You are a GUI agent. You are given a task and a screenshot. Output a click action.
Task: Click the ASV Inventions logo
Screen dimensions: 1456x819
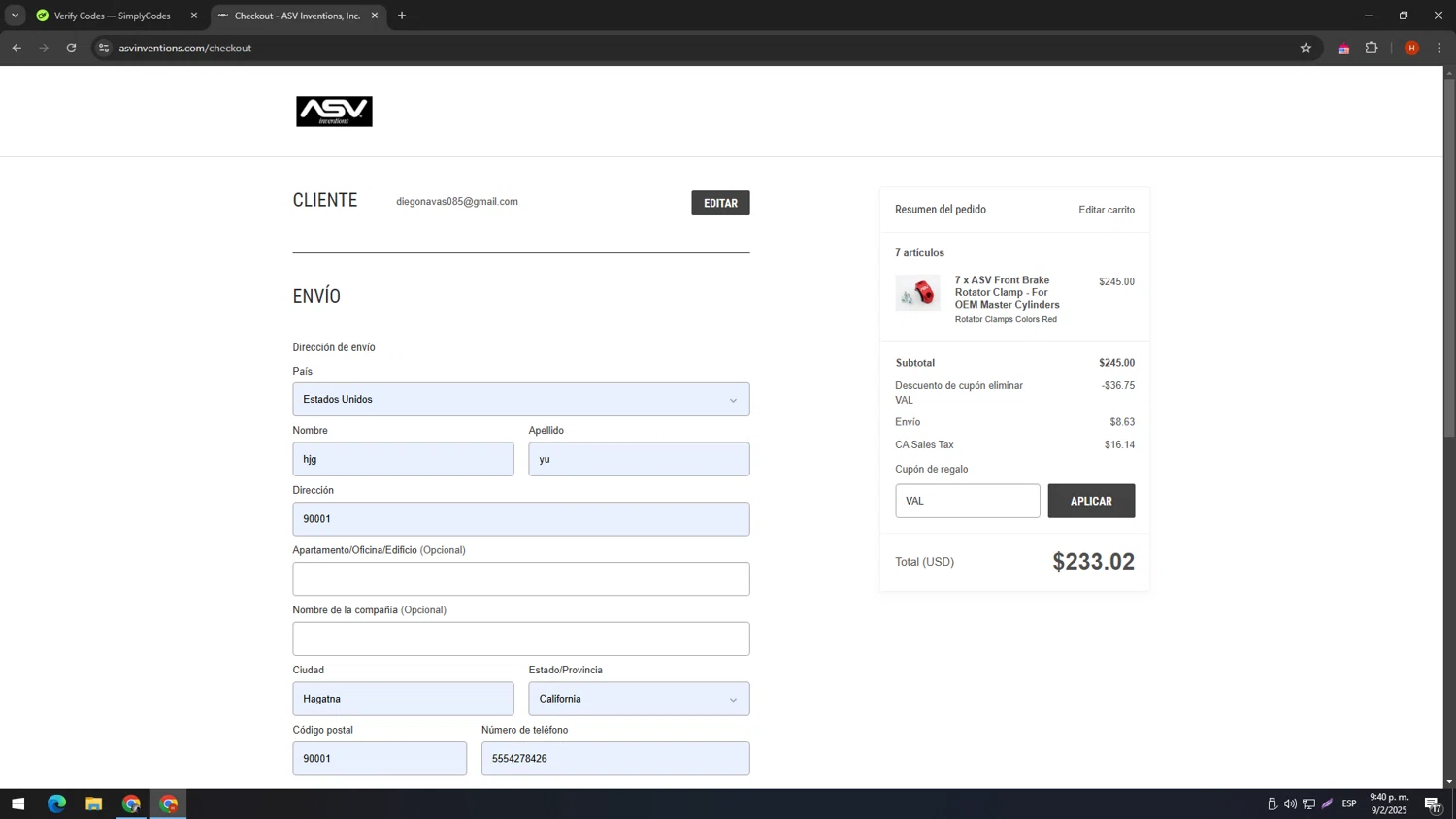pyautogui.click(x=334, y=112)
